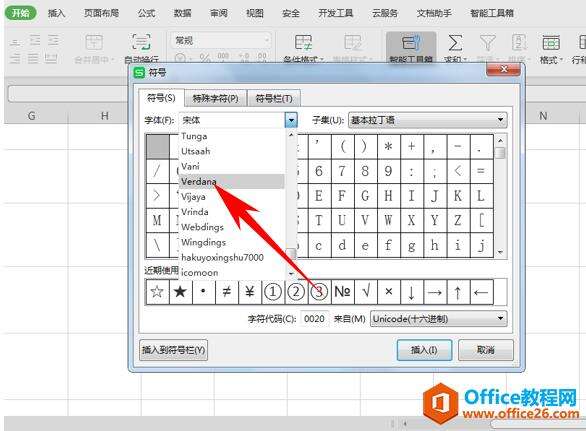The width and height of the screenshot is (586, 431).
Task: Switch to the 符号栏(T) tab
Action: click(274, 98)
